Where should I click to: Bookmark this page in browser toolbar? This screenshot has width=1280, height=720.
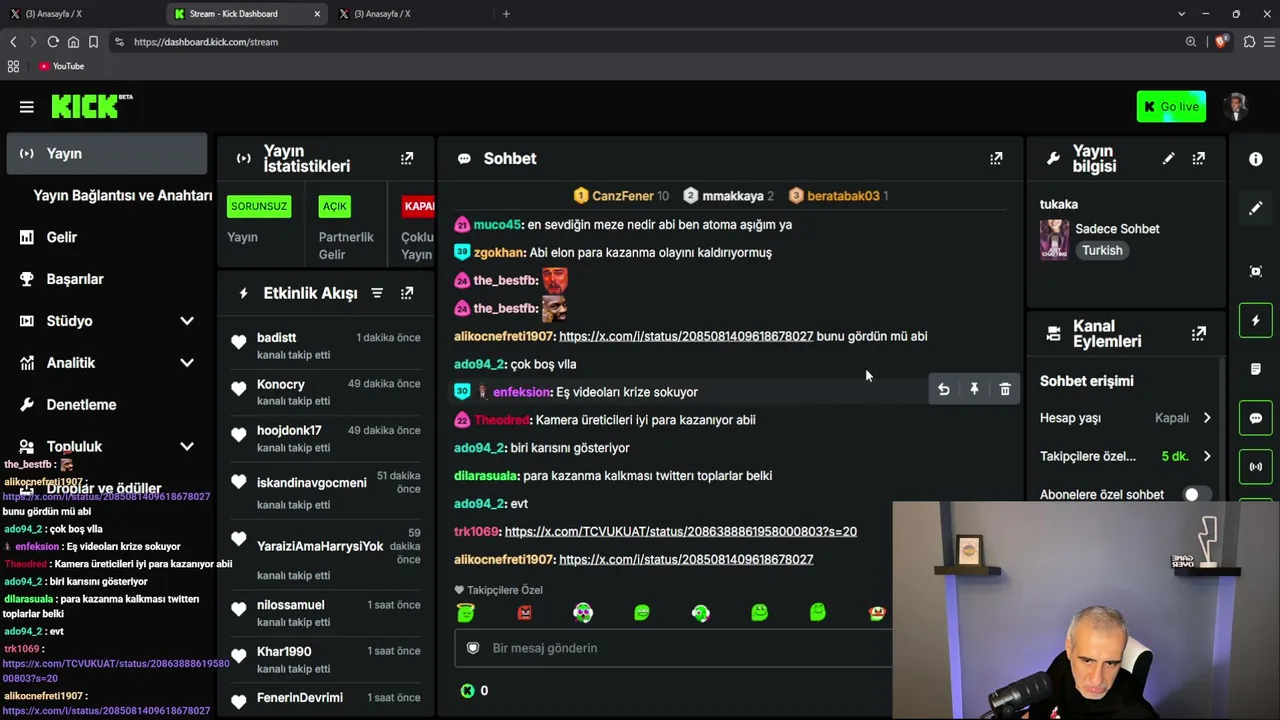pos(93,42)
